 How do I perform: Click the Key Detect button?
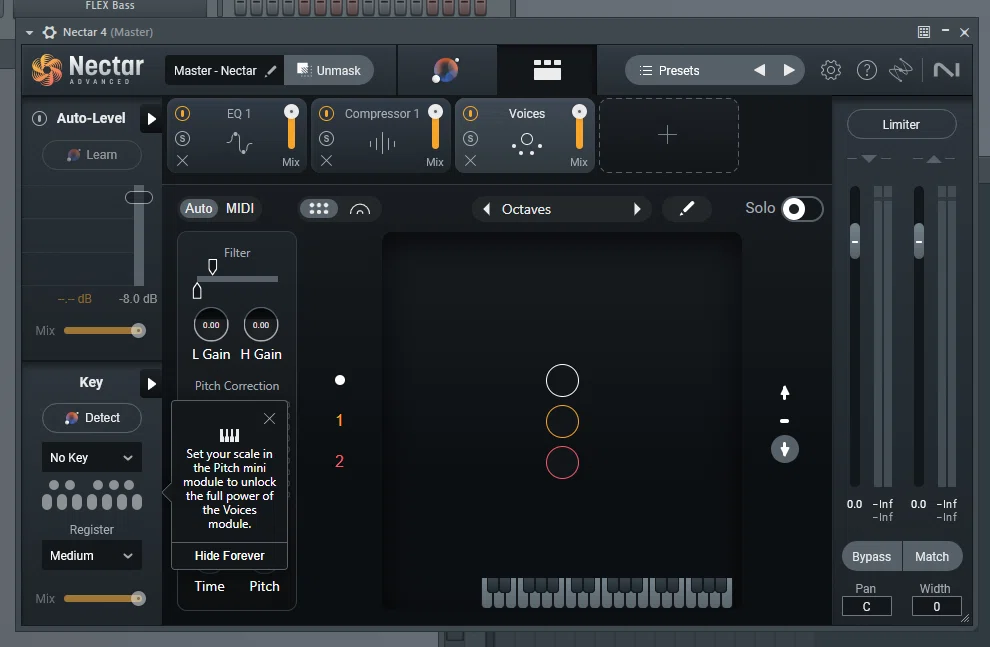pos(92,418)
